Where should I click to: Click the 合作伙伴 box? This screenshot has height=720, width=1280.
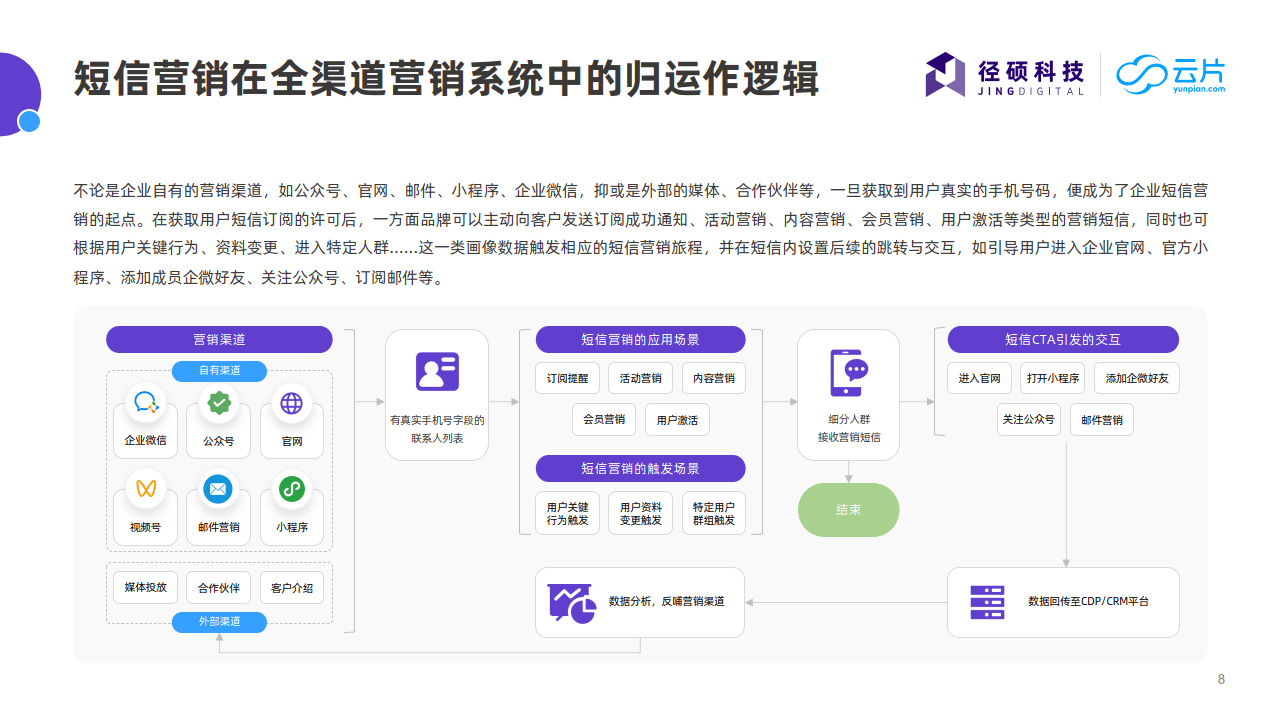click(x=219, y=587)
